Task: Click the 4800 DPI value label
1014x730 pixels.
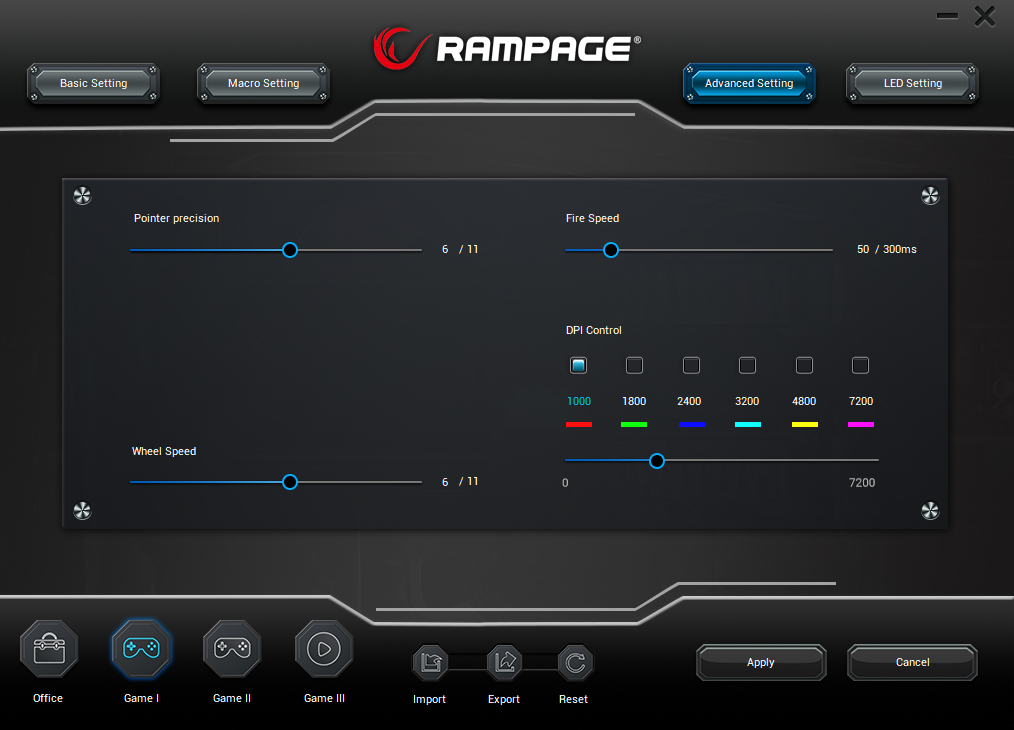Action: click(x=804, y=401)
